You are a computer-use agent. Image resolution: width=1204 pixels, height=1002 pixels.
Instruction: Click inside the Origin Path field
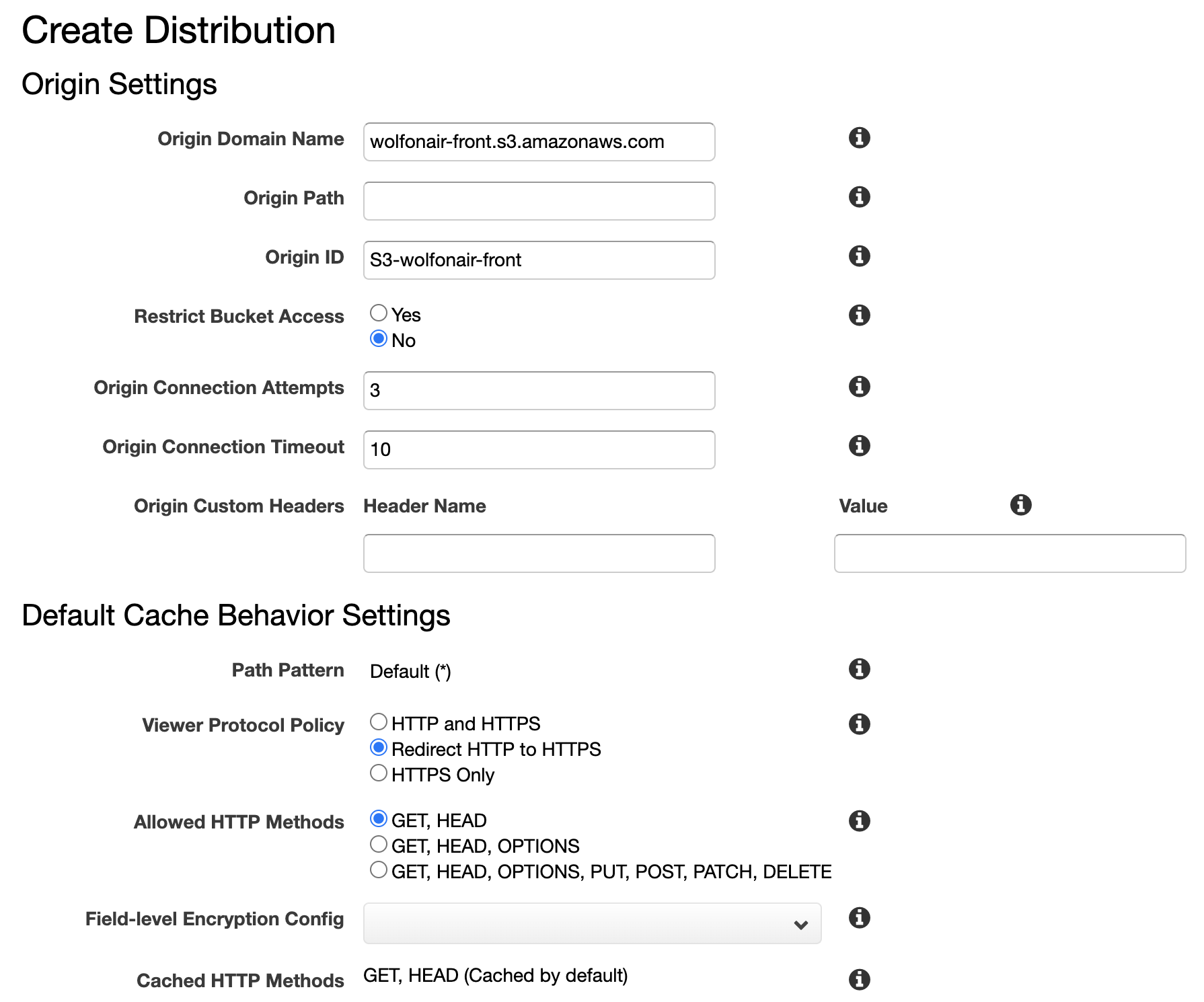538,200
